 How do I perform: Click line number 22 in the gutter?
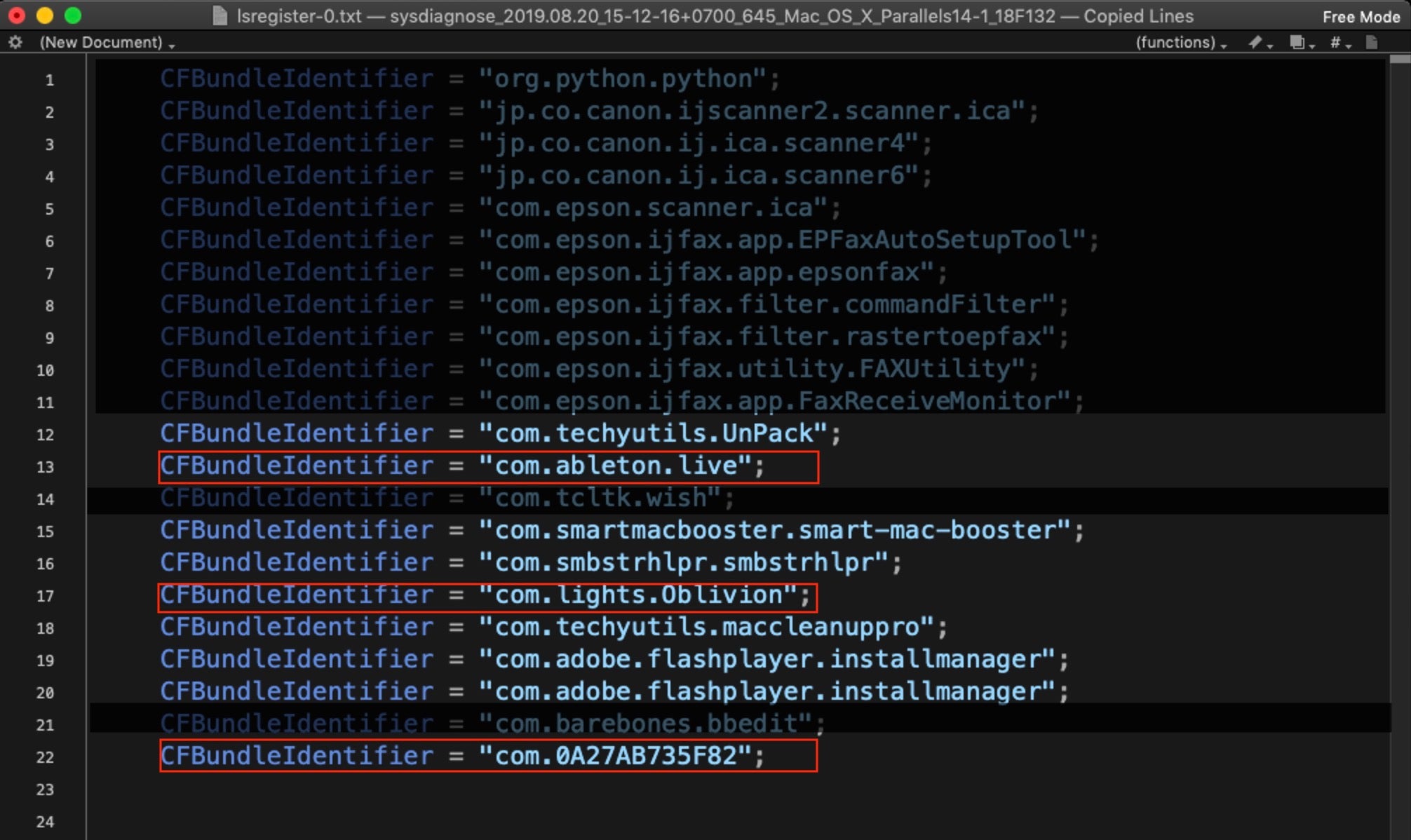click(x=46, y=757)
